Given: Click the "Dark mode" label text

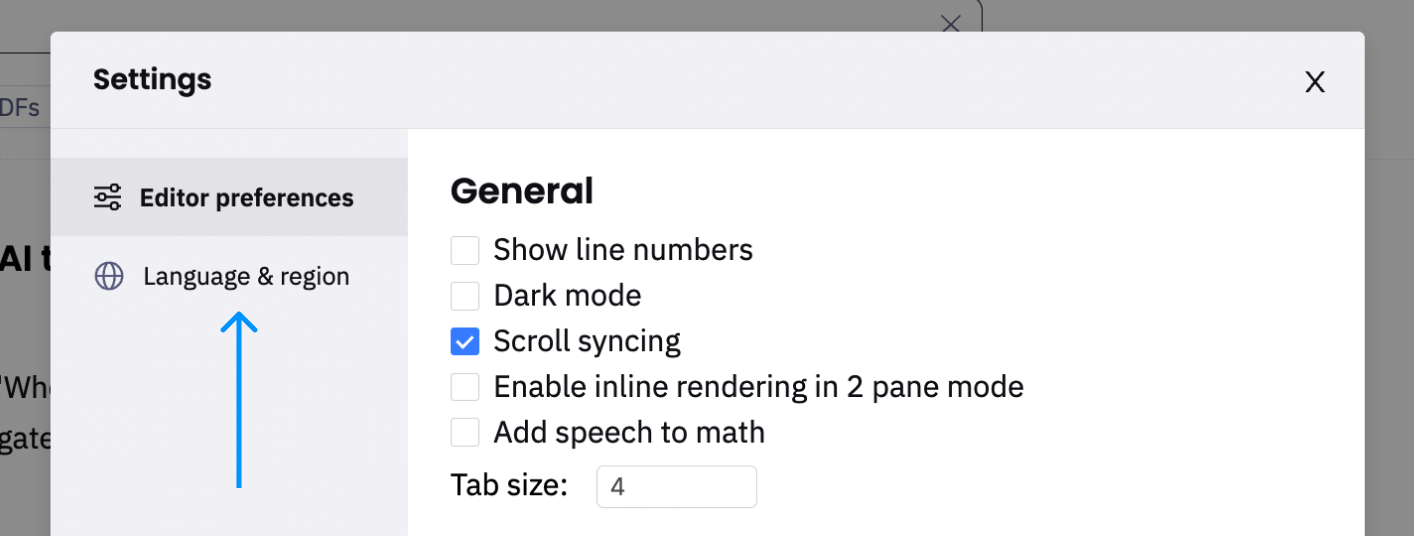Looking at the screenshot, I should tap(567, 295).
